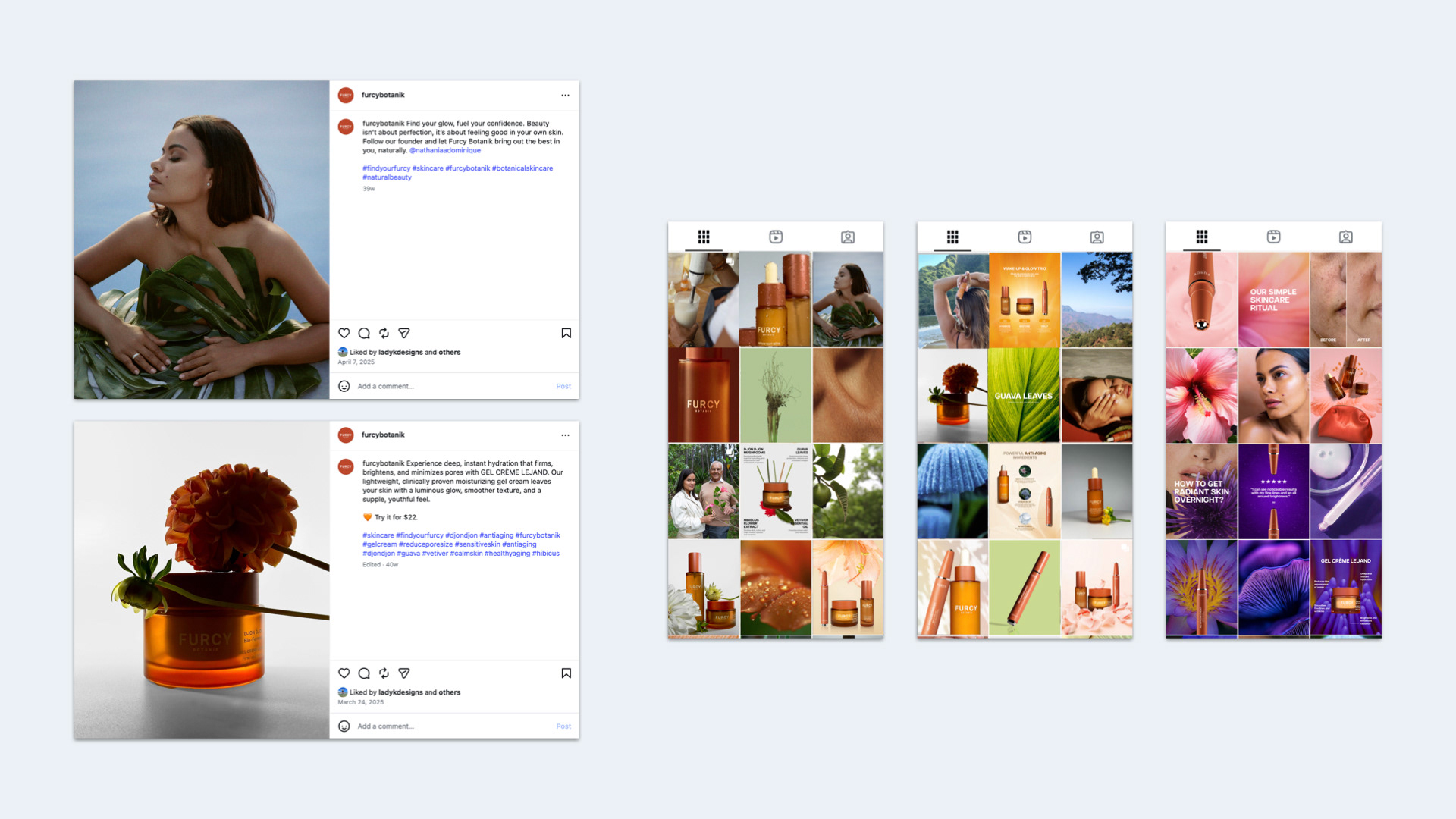Select tagged photos tab in middle grid
The image size is (1456, 819).
tap(1097, 237)
